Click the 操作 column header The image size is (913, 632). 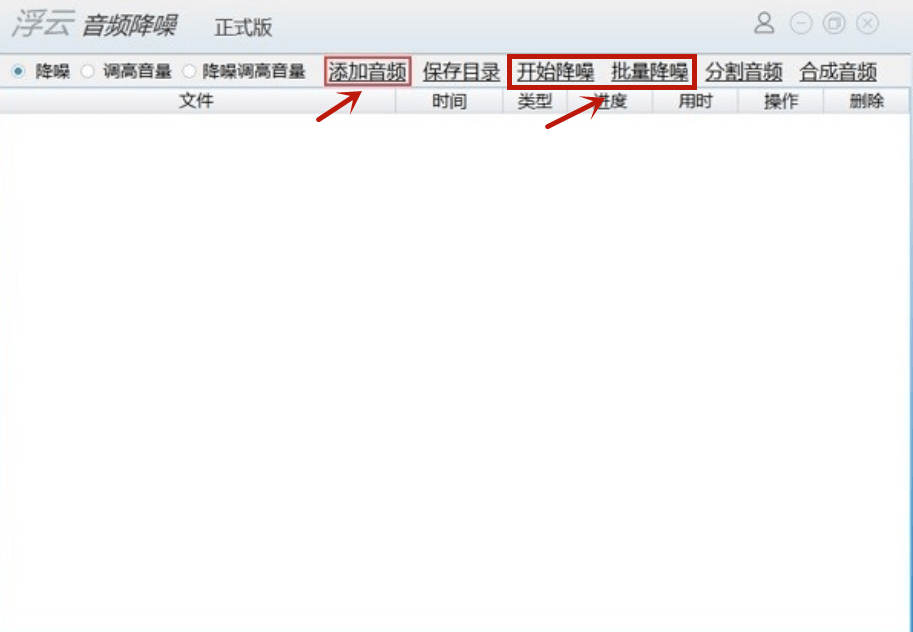coord(780,101)
